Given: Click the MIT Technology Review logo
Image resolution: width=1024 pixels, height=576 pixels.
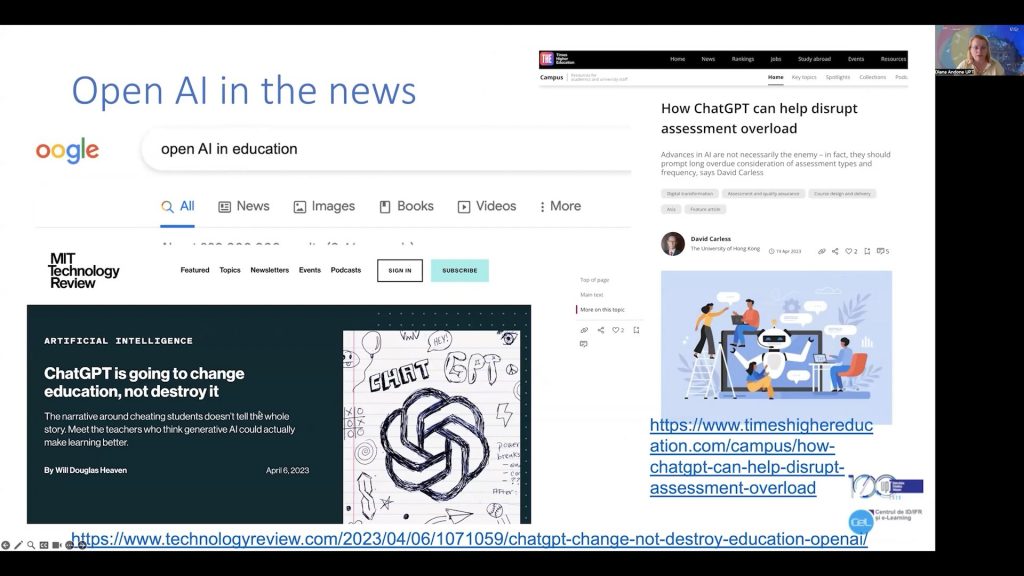Looking at the screenshot, I should (x=84, y=270).
